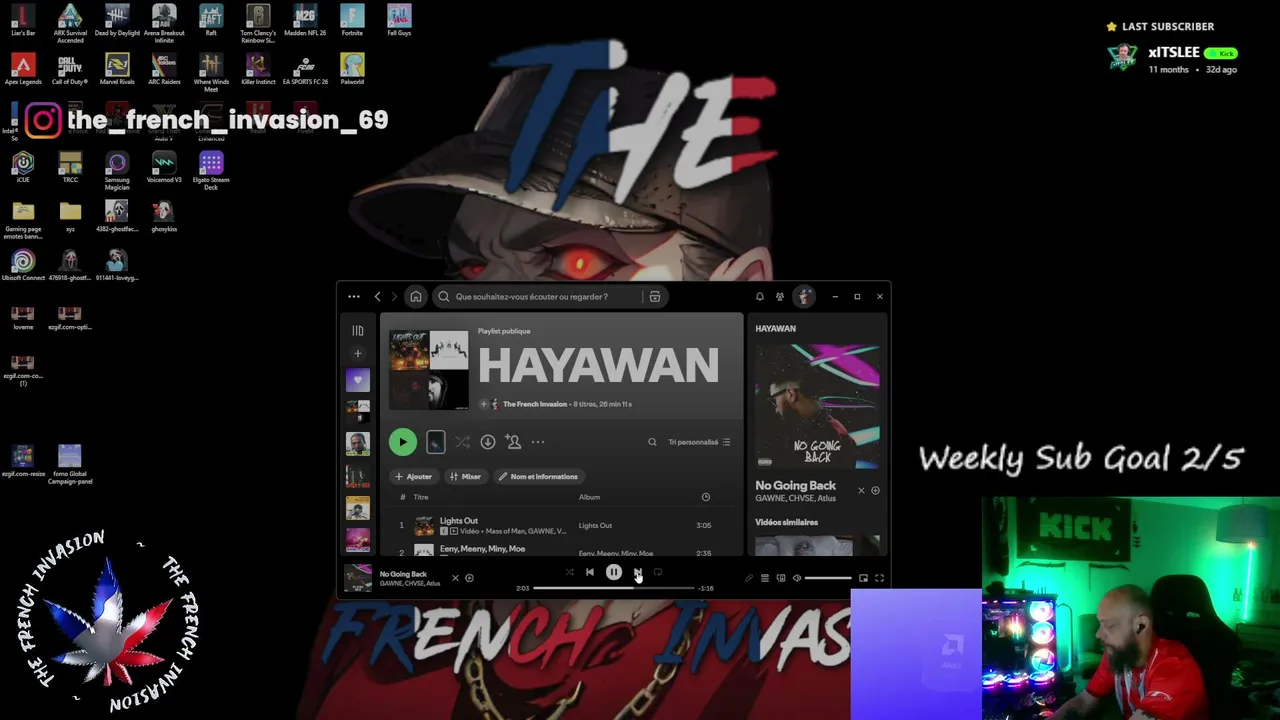Open ARK Survival Ascended shortcut
Screen dimensions: 1280x720
coord(70,23)
